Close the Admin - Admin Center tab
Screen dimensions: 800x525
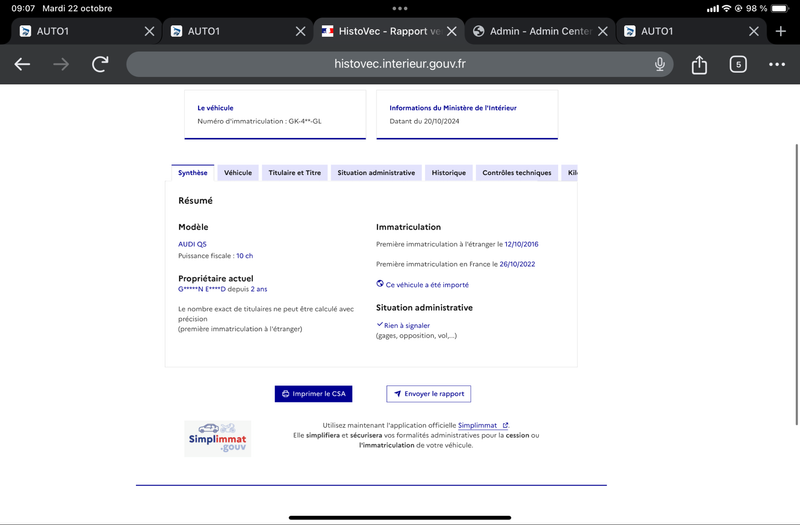click(x=603, y=31)
